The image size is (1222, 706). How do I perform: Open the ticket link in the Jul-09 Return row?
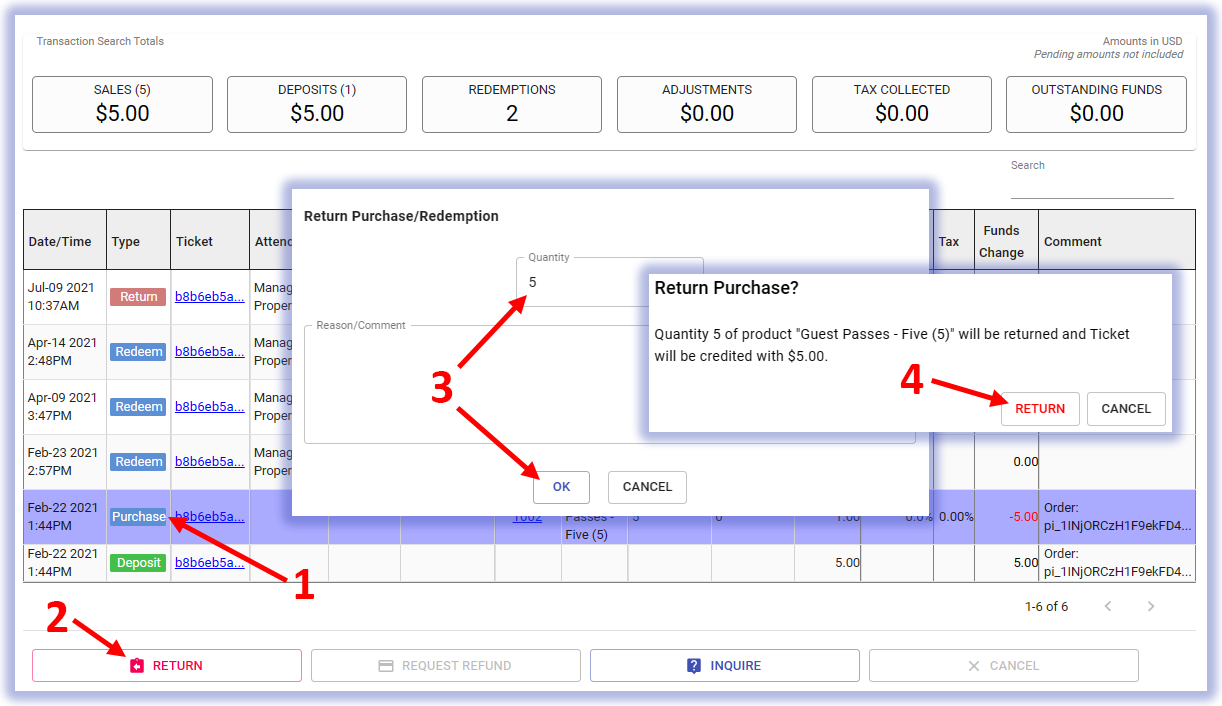[210, 297]
